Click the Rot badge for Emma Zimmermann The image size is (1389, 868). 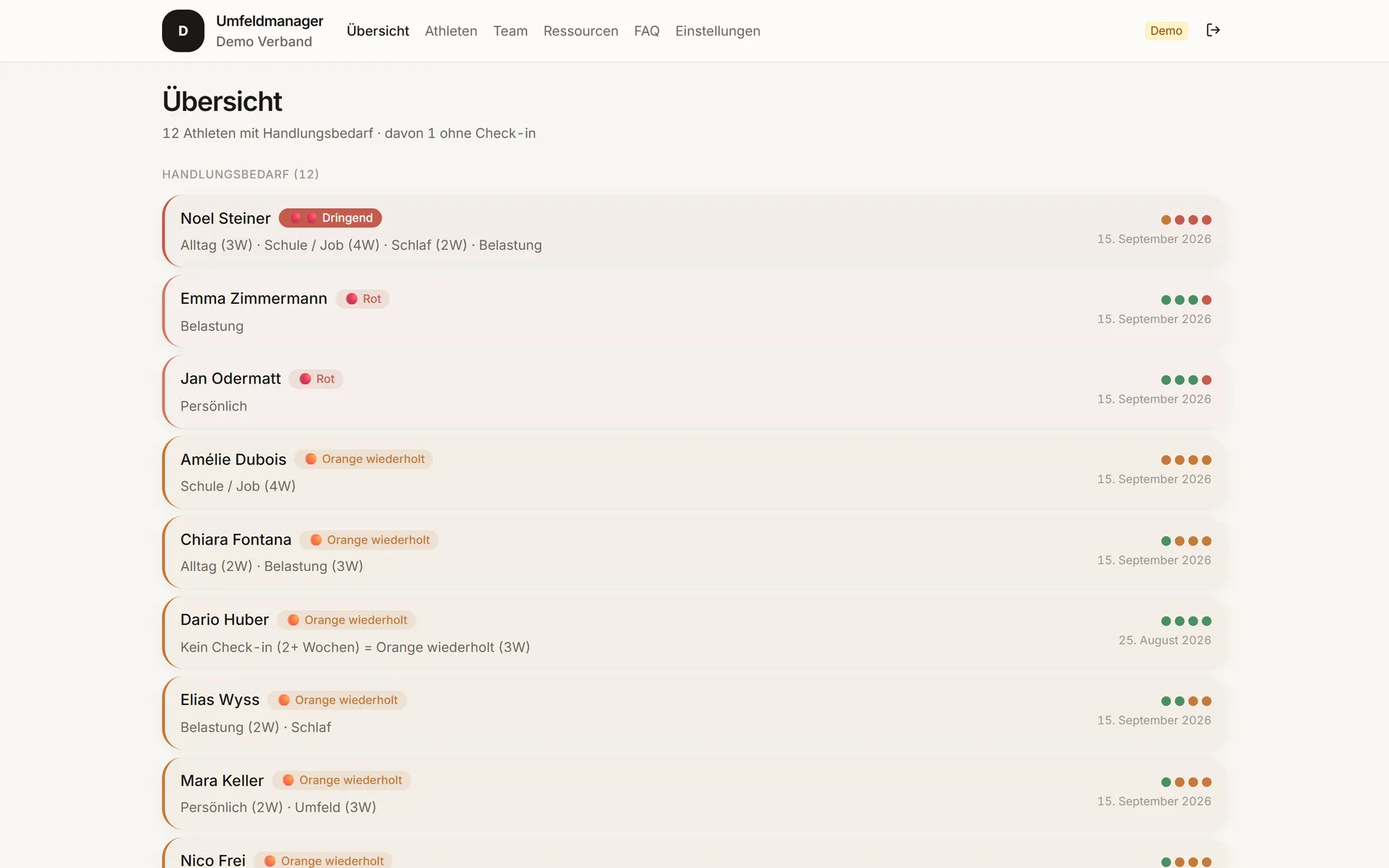363,299
